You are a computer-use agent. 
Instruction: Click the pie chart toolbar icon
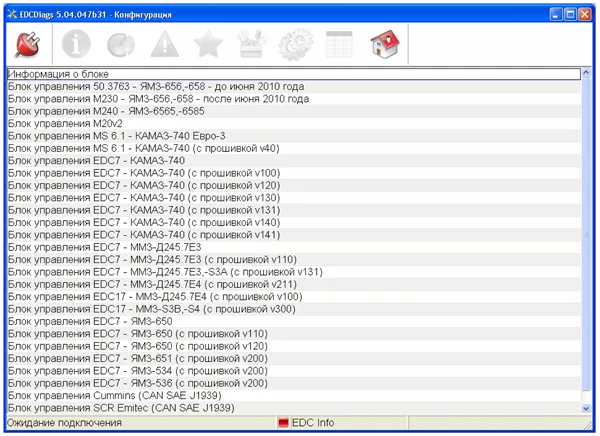click(121, 45)
